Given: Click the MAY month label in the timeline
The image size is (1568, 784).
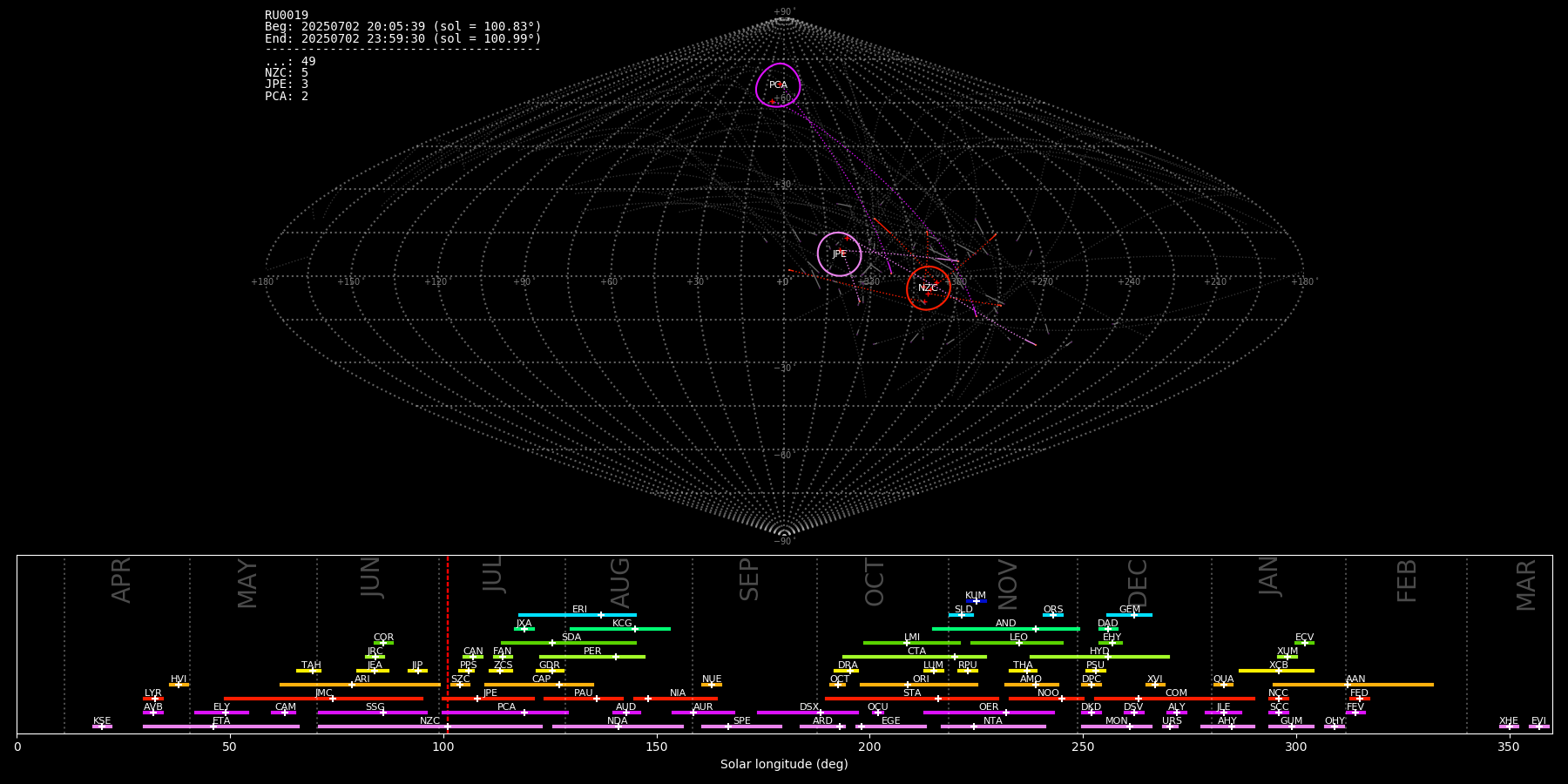Looking at the screenshot, I should 248,584.
